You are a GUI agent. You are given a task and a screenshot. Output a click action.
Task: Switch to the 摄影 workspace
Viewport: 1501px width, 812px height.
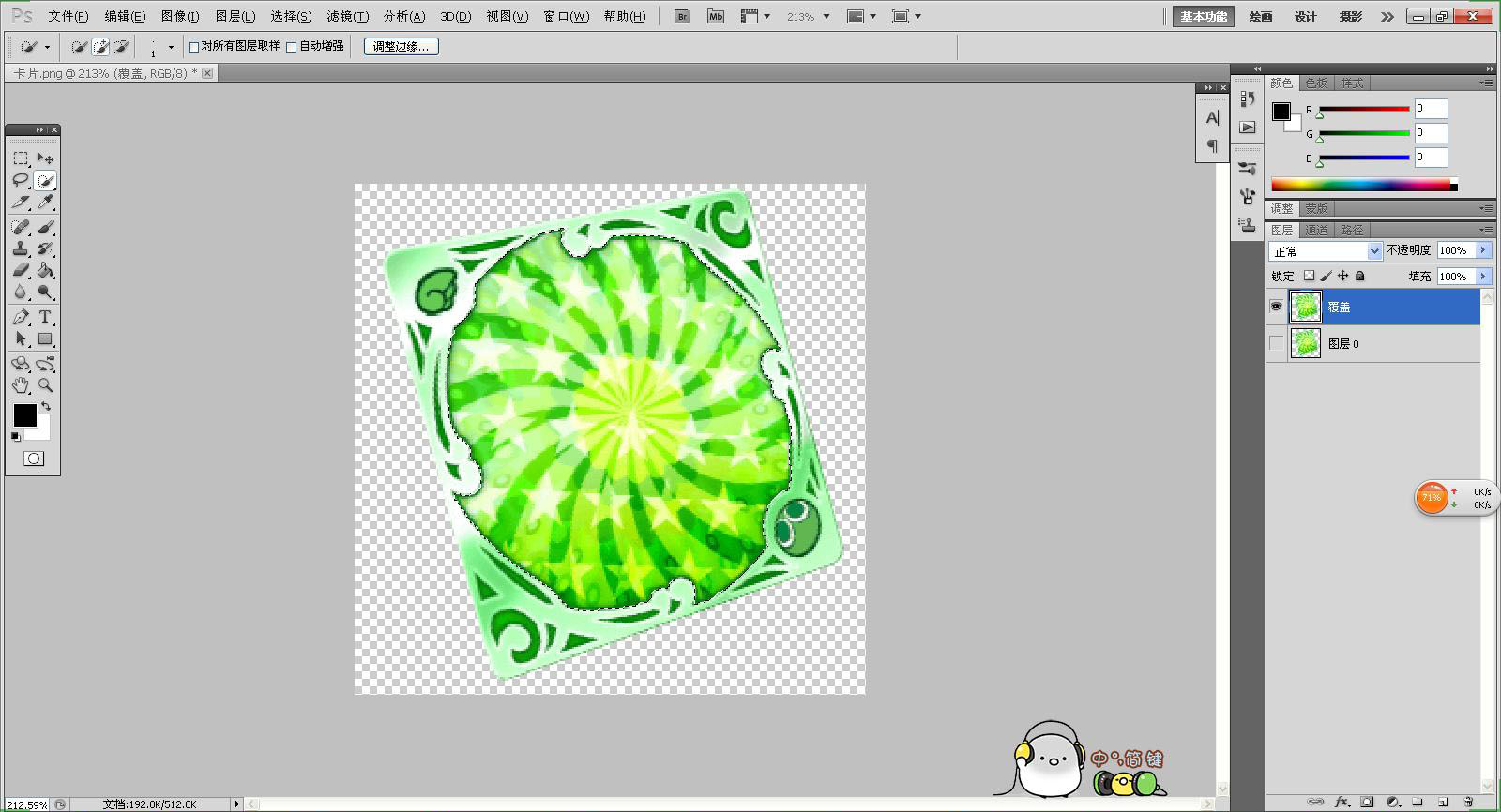pos(1351,17)
